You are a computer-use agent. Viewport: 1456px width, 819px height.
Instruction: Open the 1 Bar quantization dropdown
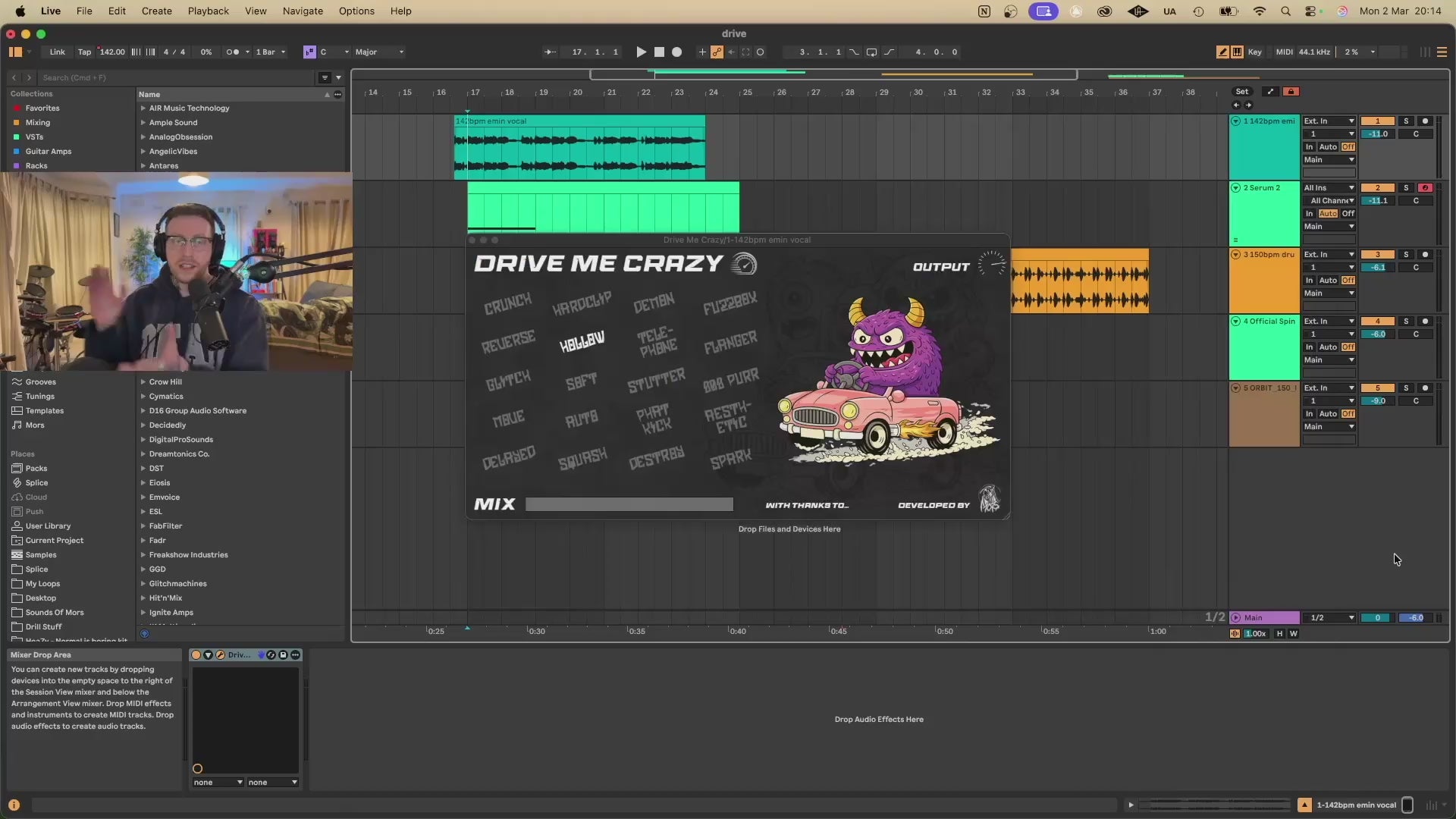pos(270,52)
